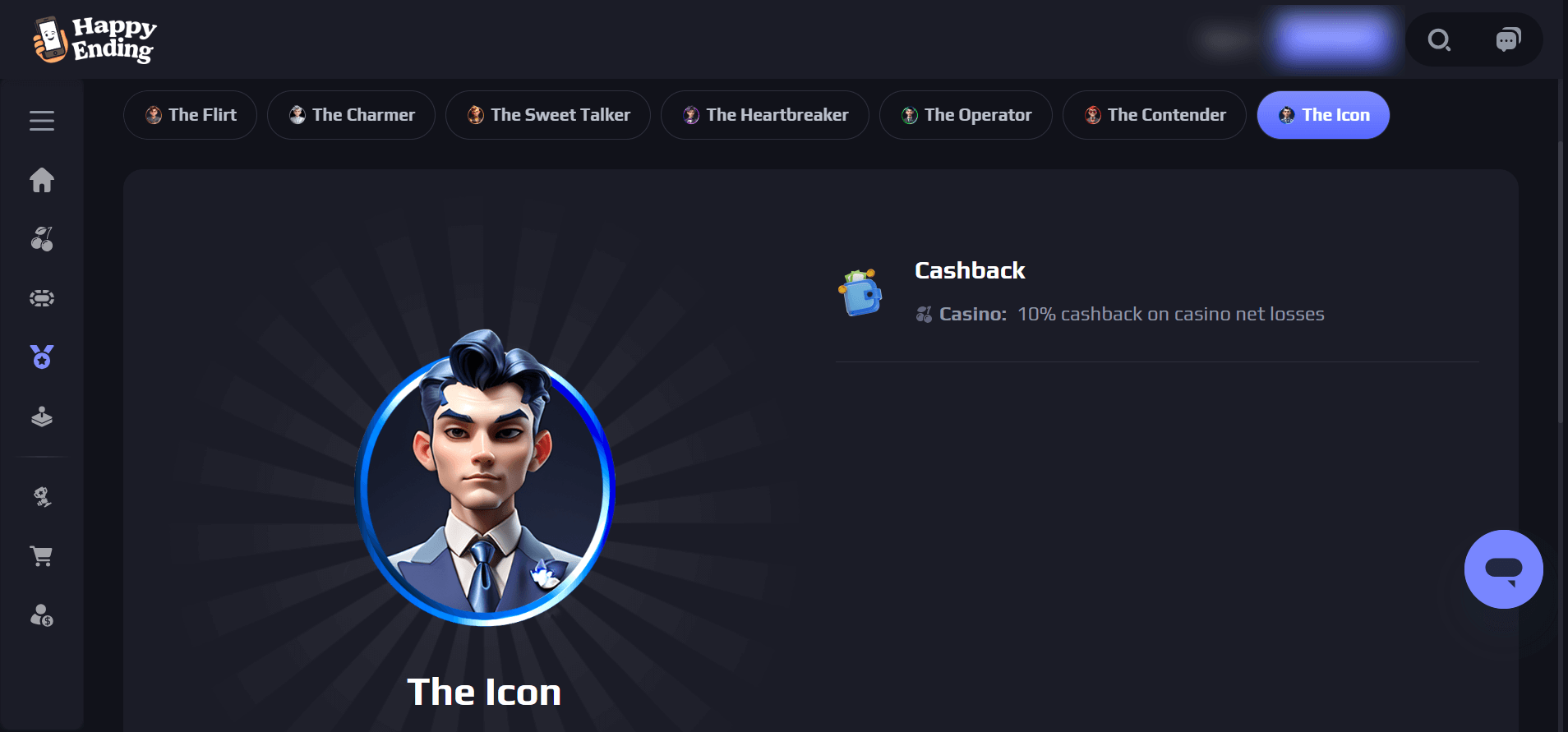Screen dimensions: 1568x732
Task: Open the cherries casino icon
Action: point(42,239)
